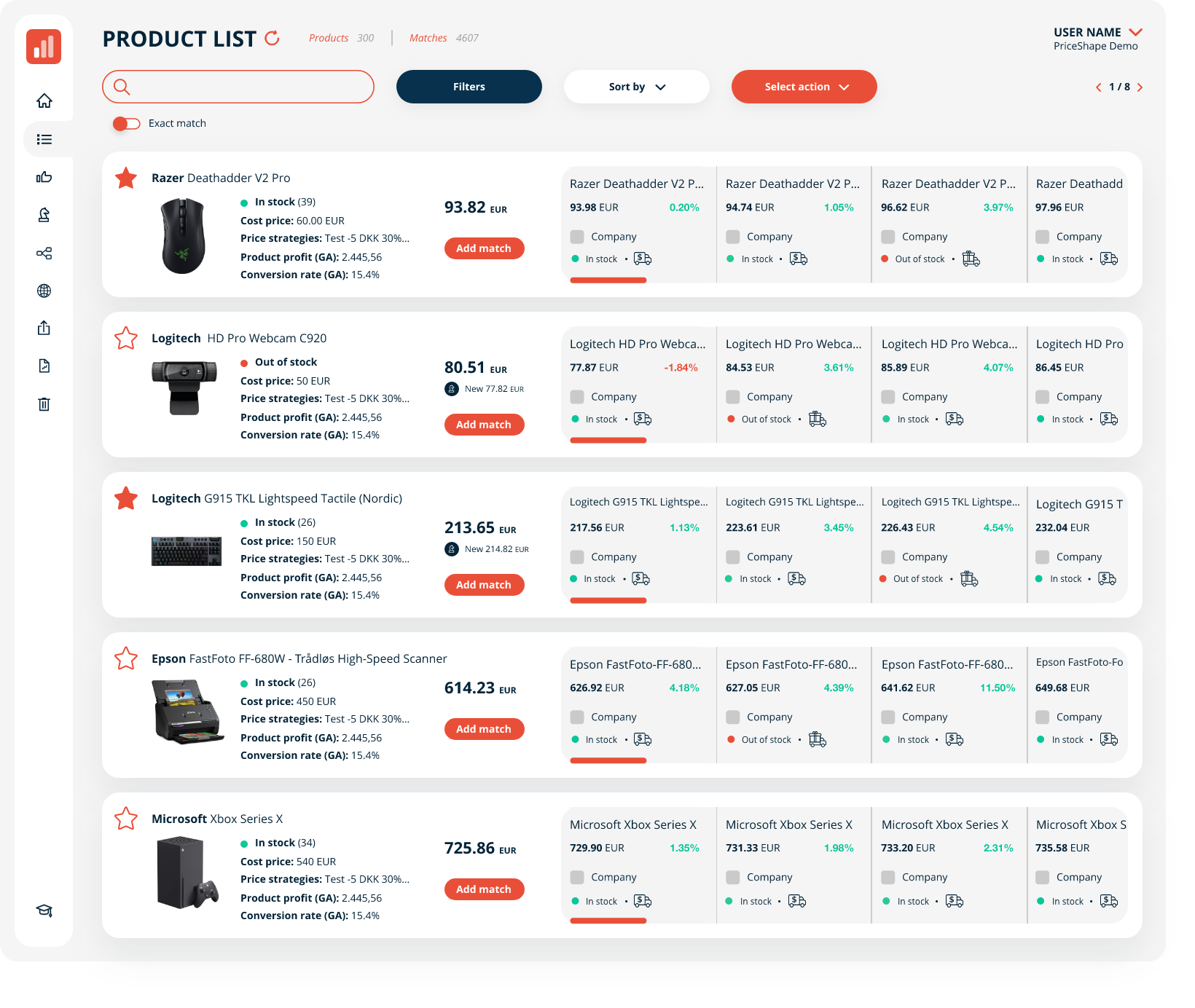Image resolution: width=1195 pixels, height=1008 pixels.
Task: Open the trash bin sidebar icon
Action: pos(44,403)
